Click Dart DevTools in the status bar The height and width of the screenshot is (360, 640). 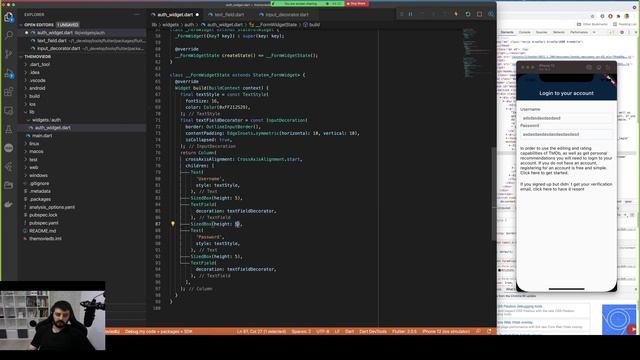click(373, 331)
